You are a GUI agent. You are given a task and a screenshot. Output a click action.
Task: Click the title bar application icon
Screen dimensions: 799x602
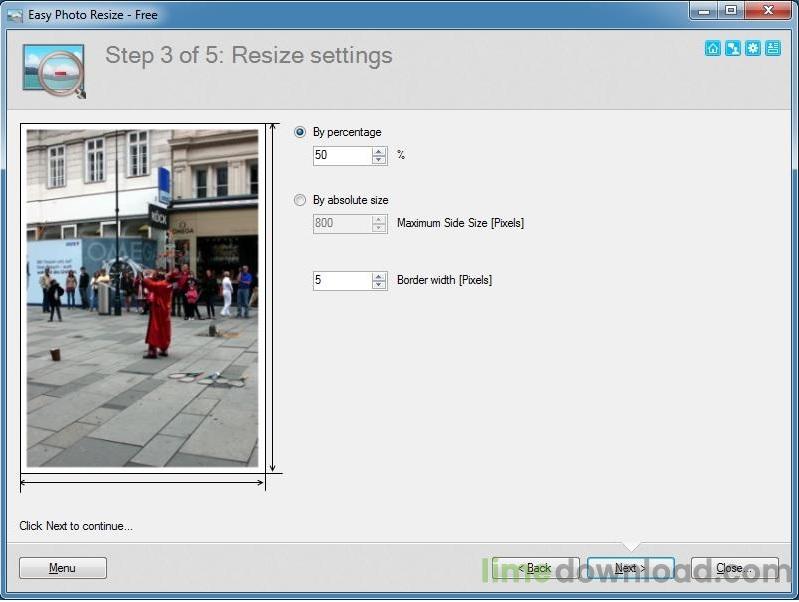(14, 15)
